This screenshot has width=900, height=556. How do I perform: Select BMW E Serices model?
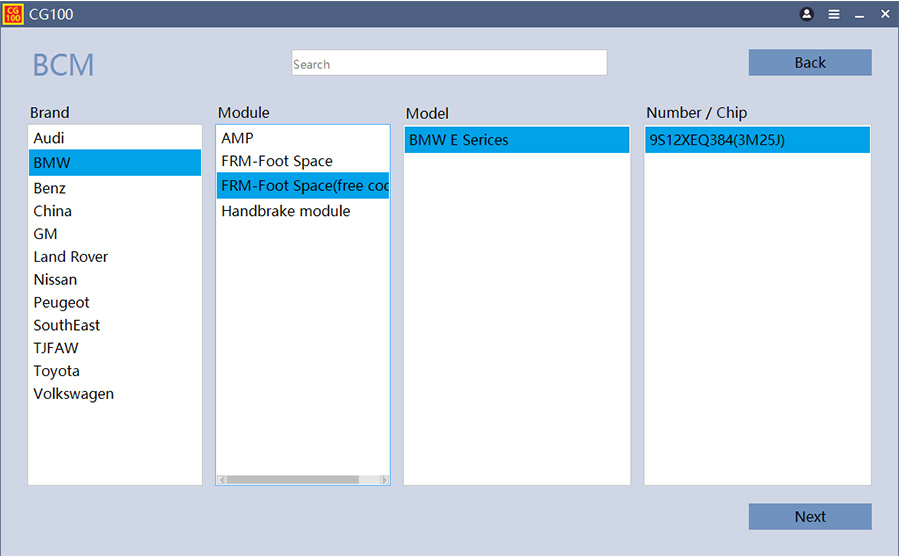459,140
